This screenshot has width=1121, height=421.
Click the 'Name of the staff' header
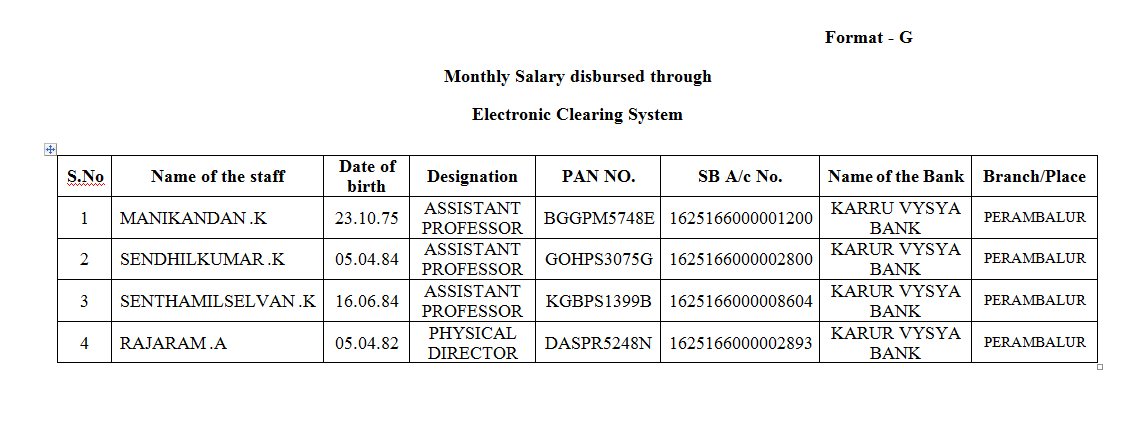217,177
